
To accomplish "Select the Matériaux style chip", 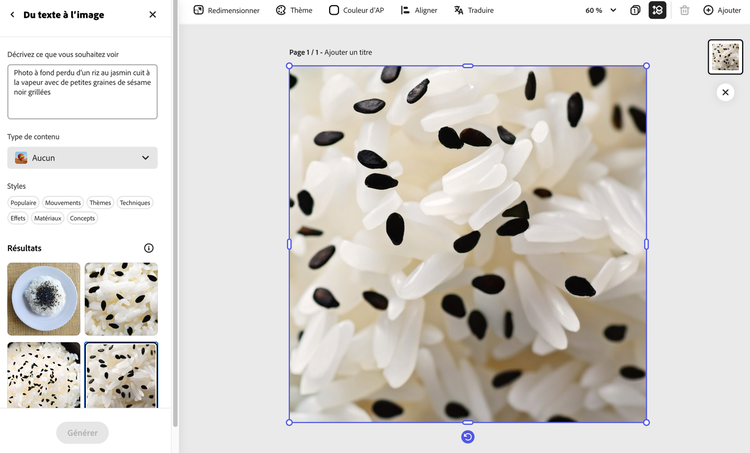I will 47,218.
